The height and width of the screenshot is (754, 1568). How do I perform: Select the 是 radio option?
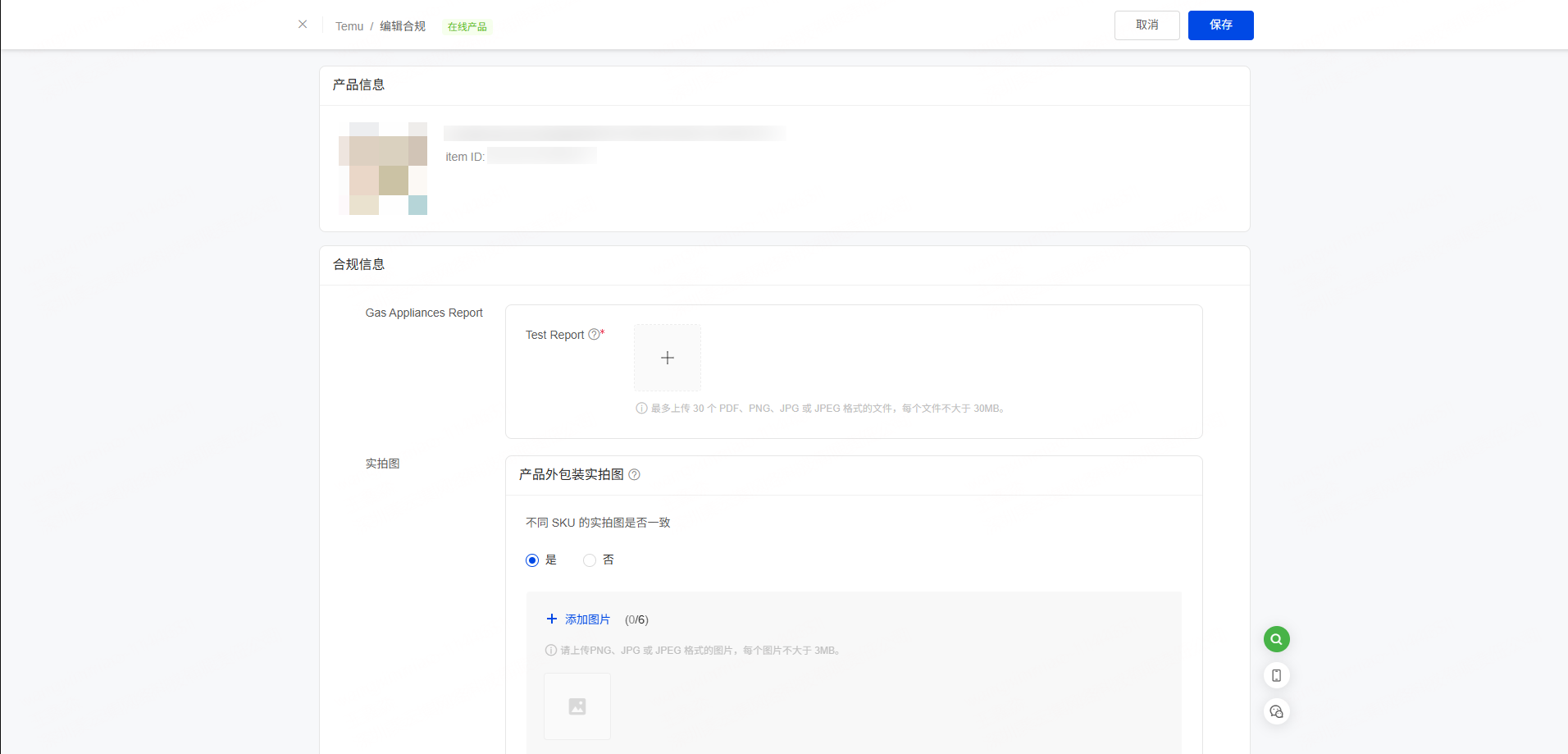coord(532,560)
